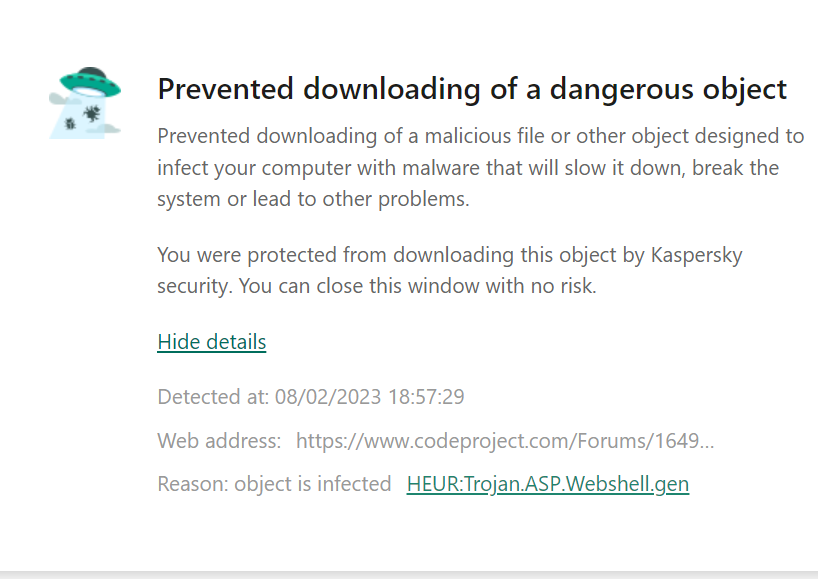This screenshot has width=818, height=579.
Task: Click the 'Detected at' timestamp line
Action: tap(311, 397)
